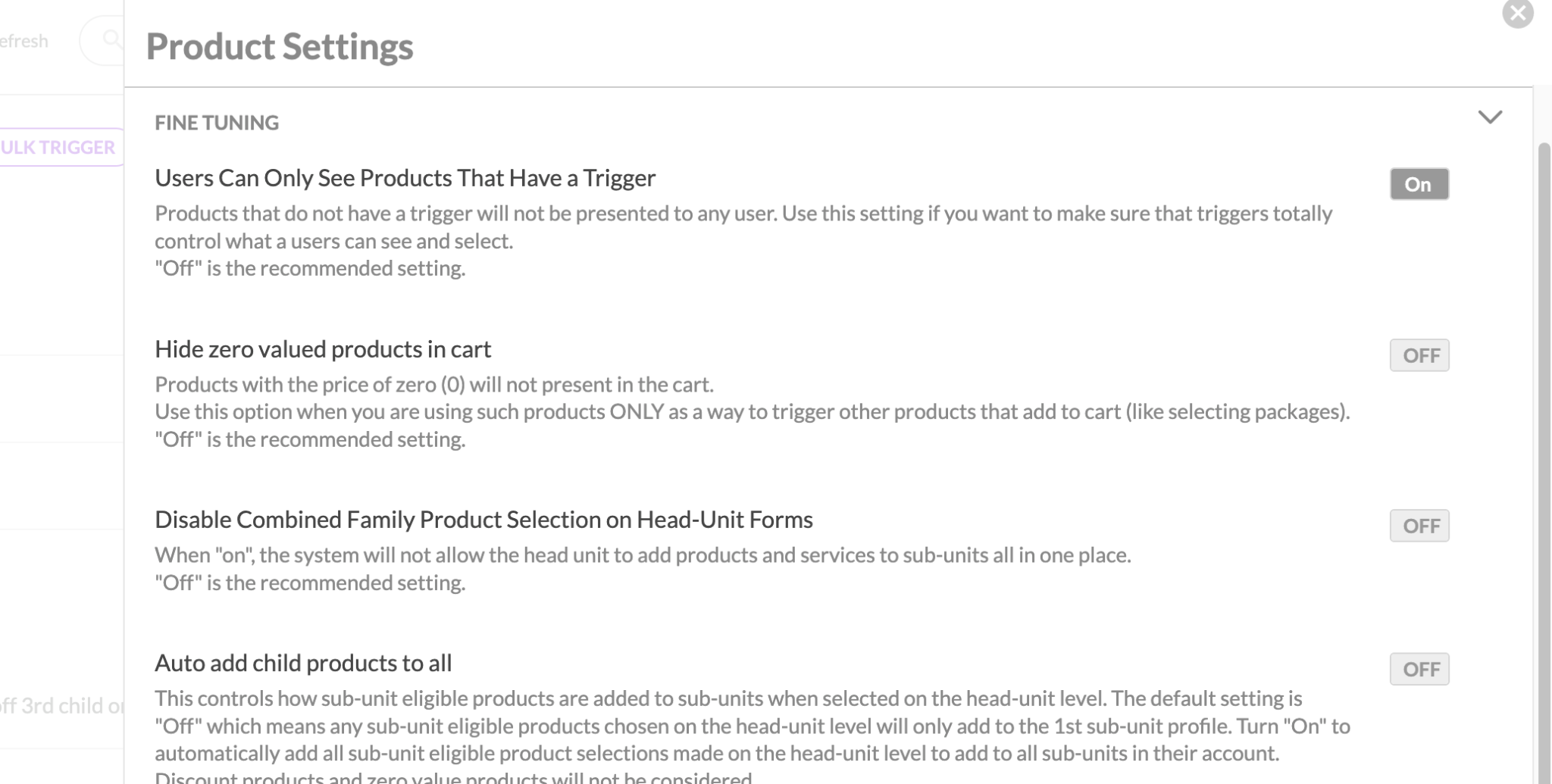Viewport: 1552px width, 784px height.
Task: Click the Bulk Trigger button
Action: click(59, 147)
